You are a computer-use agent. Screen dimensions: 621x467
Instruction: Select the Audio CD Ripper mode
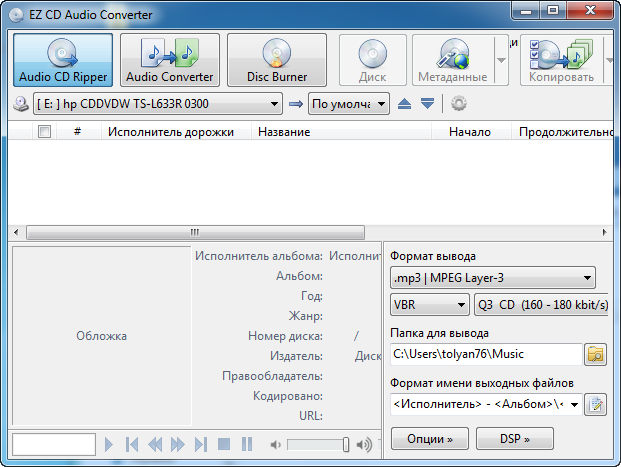coord(62,60)
